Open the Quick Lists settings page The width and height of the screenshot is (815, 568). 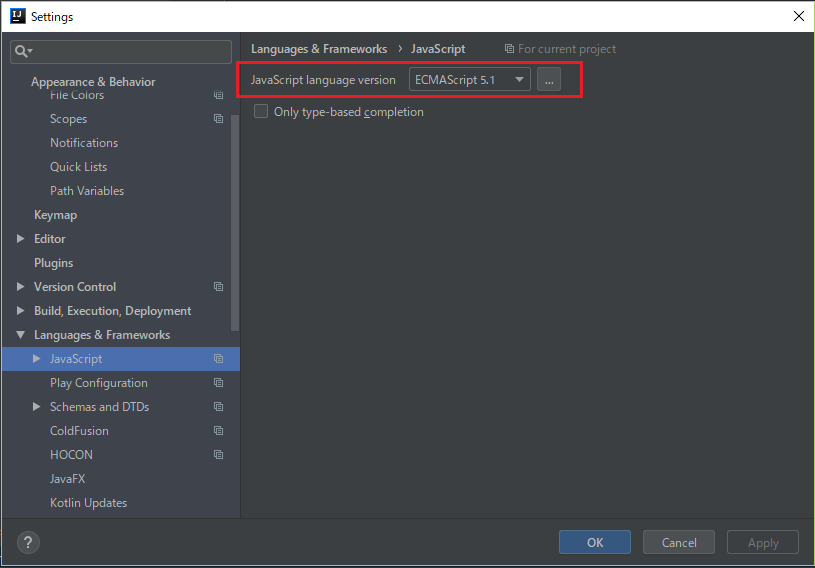click(78, 167)
